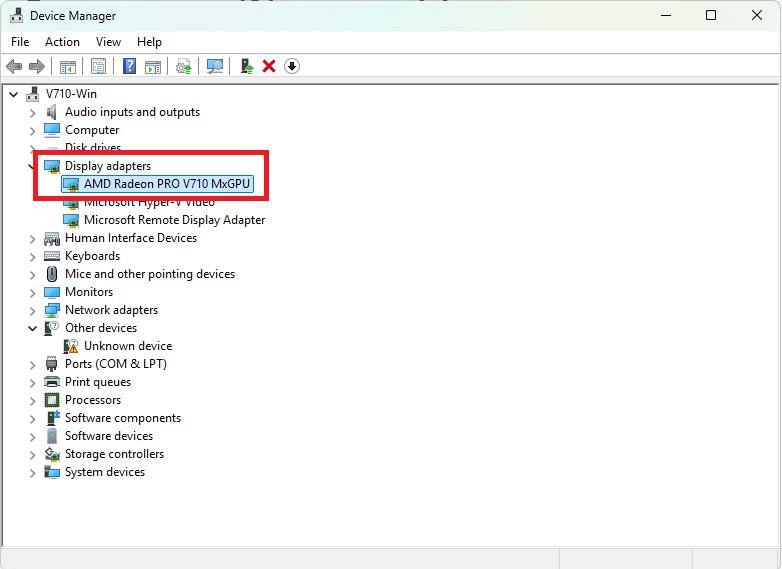Expand the Software devices node chevron

pos(32,437)
